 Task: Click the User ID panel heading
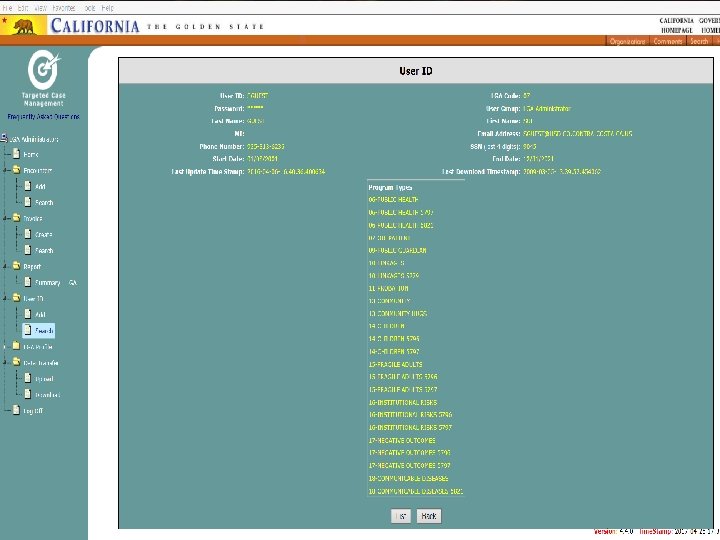pyautogui.click(x=416, y=71)
